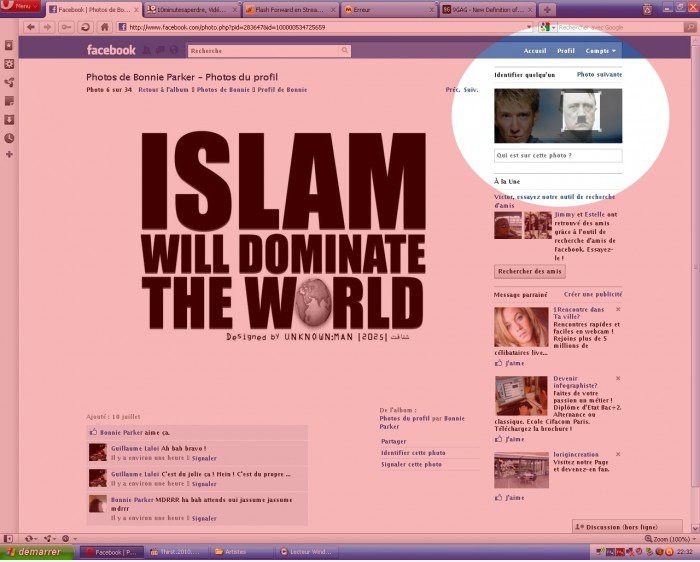Click the Rechercher des amis button
This screenshot has height=562, width=700.
(530, 271)
